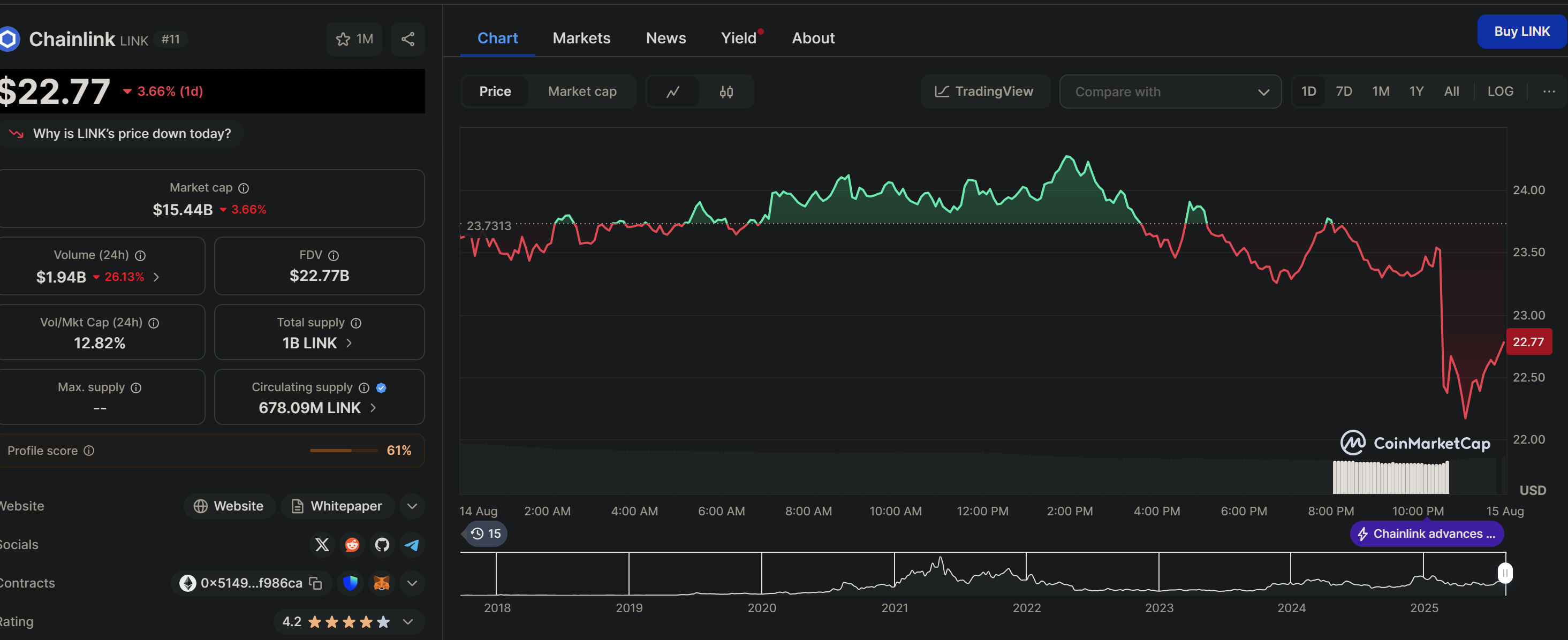Copy the contract address icon
Screen dimensions: 1568x640
(315, 583)
